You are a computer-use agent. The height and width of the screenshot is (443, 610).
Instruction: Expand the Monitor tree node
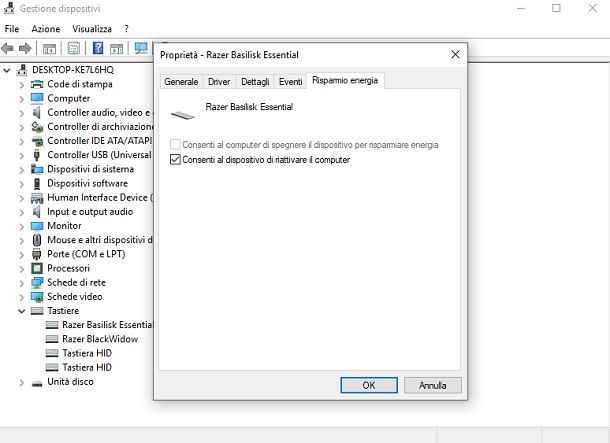click(x=22, y=226)
